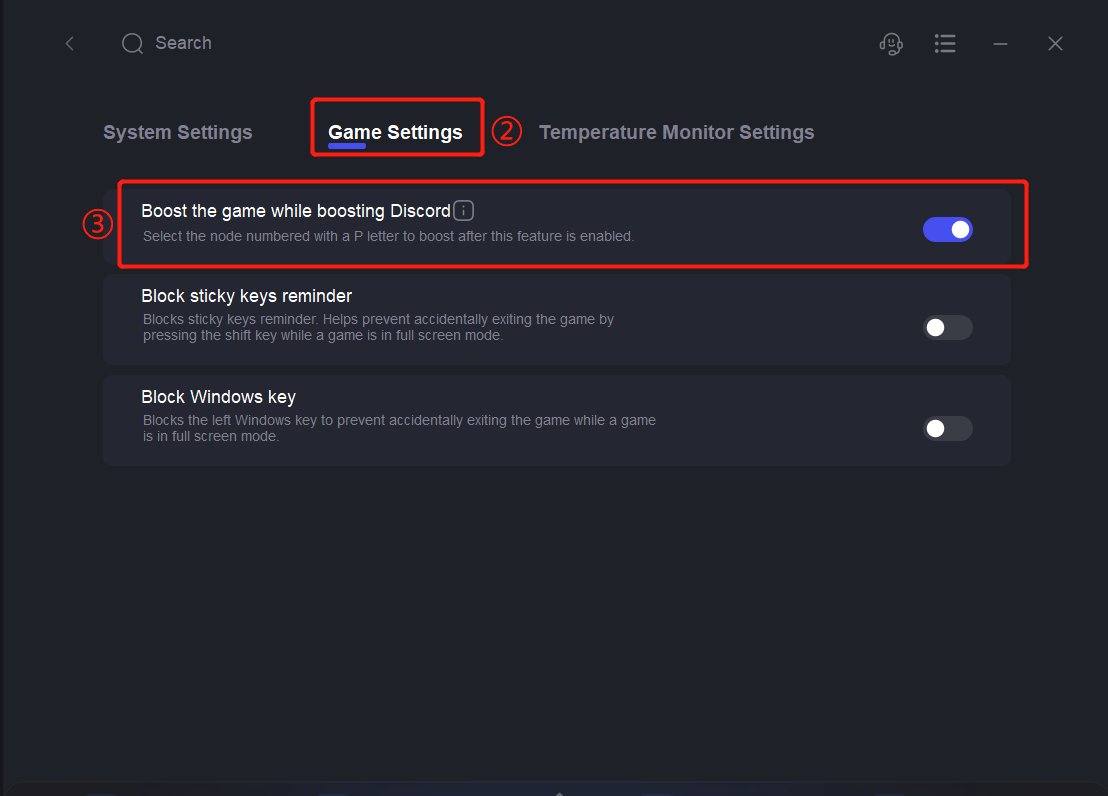
Task: View info icon beside Discord boost setting
Action: coord(463,210)
